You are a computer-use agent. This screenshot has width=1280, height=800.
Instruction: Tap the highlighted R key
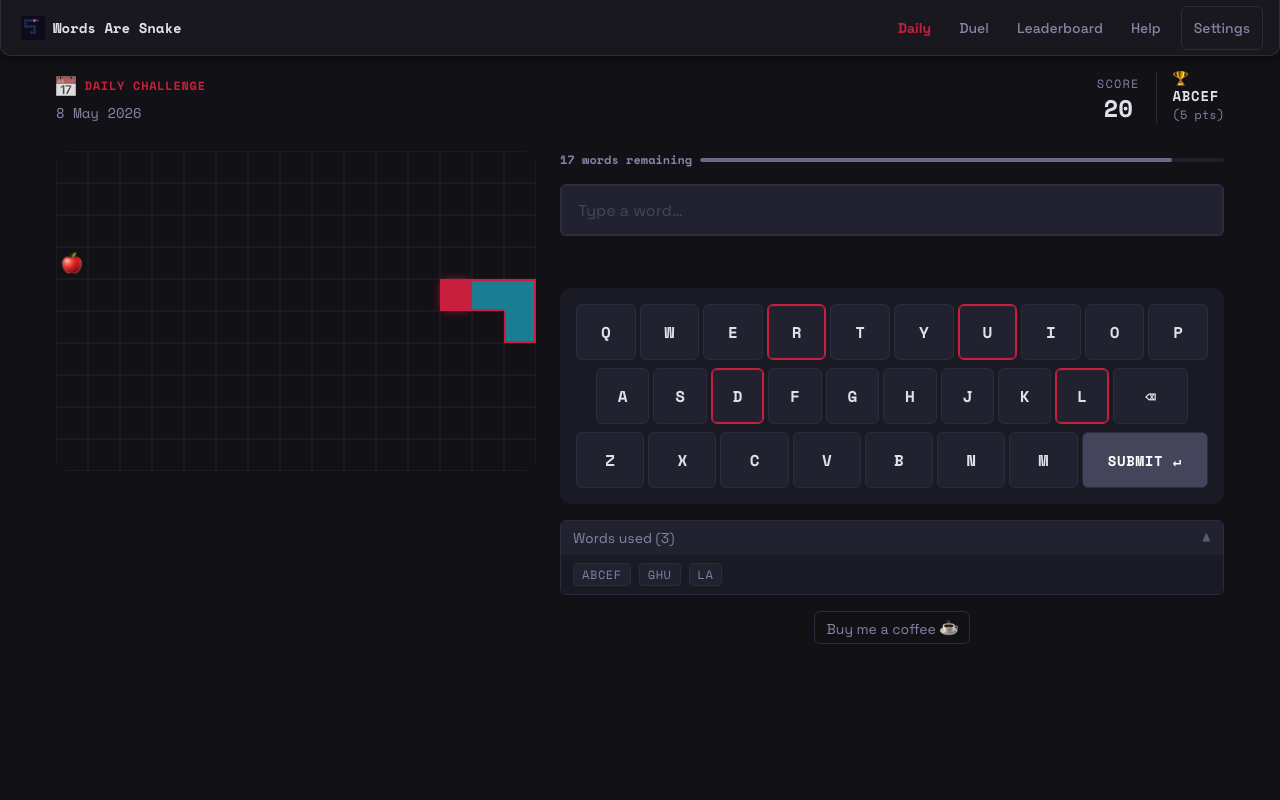[796, 332]
